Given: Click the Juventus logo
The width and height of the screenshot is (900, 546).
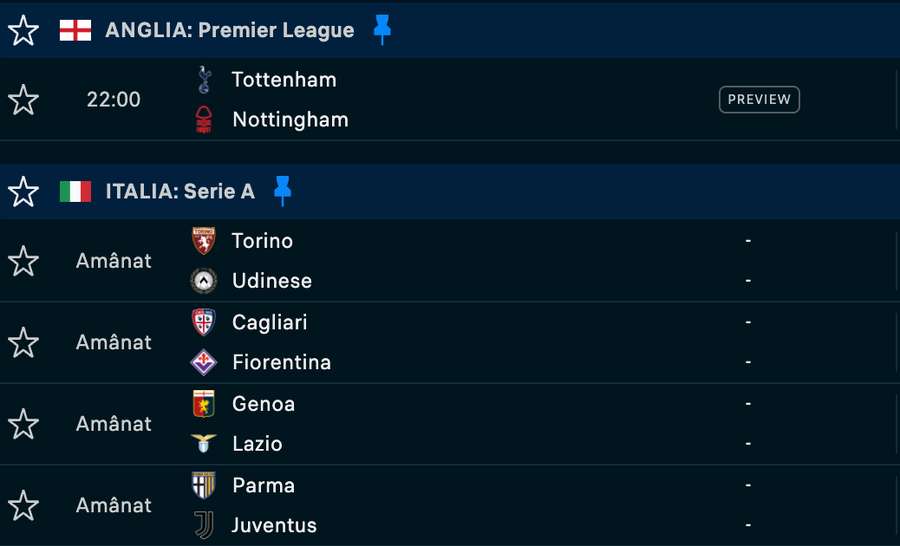Looking at the screenshot, I should tap(204, 525).
